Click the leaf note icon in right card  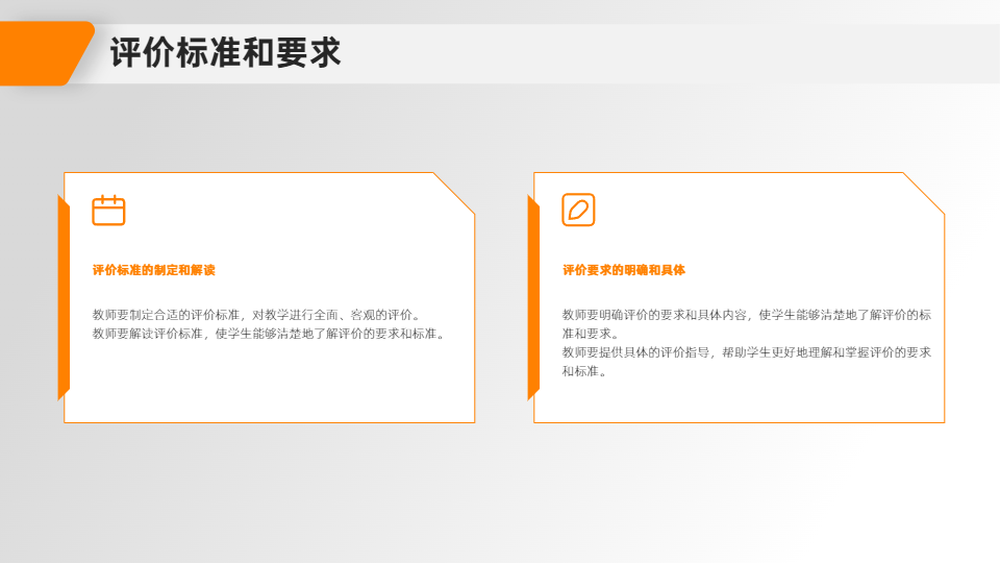pyautogui.click(x=578, y=210)
